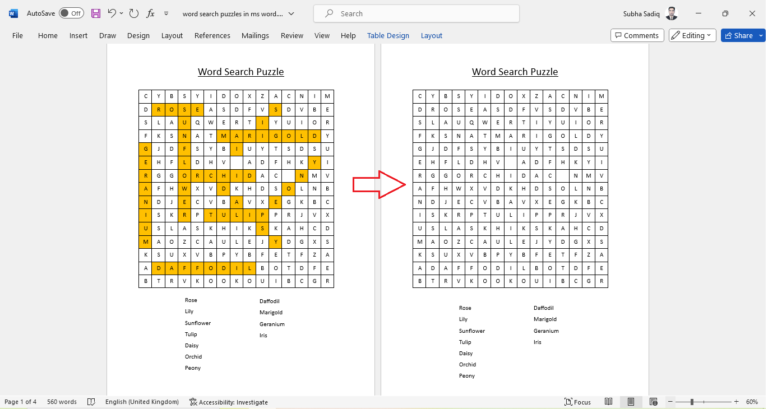Switch to Read Mode view icon
The height and width of the screenshot is (409, 768).
pos(608,402)
